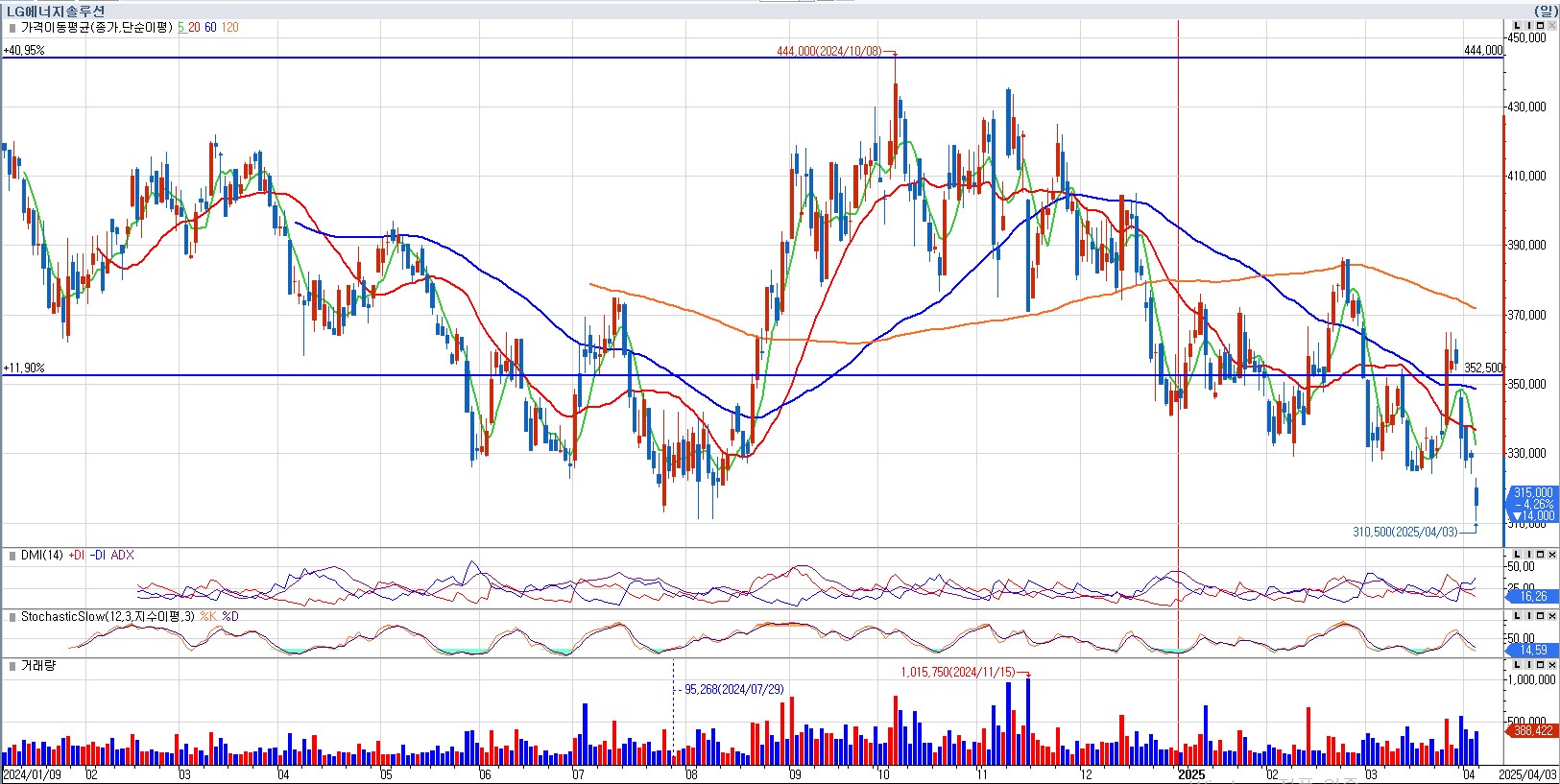Click the I icon in DMI panel
Viewport: 1560px width, 784px height.
[1529, 555]
